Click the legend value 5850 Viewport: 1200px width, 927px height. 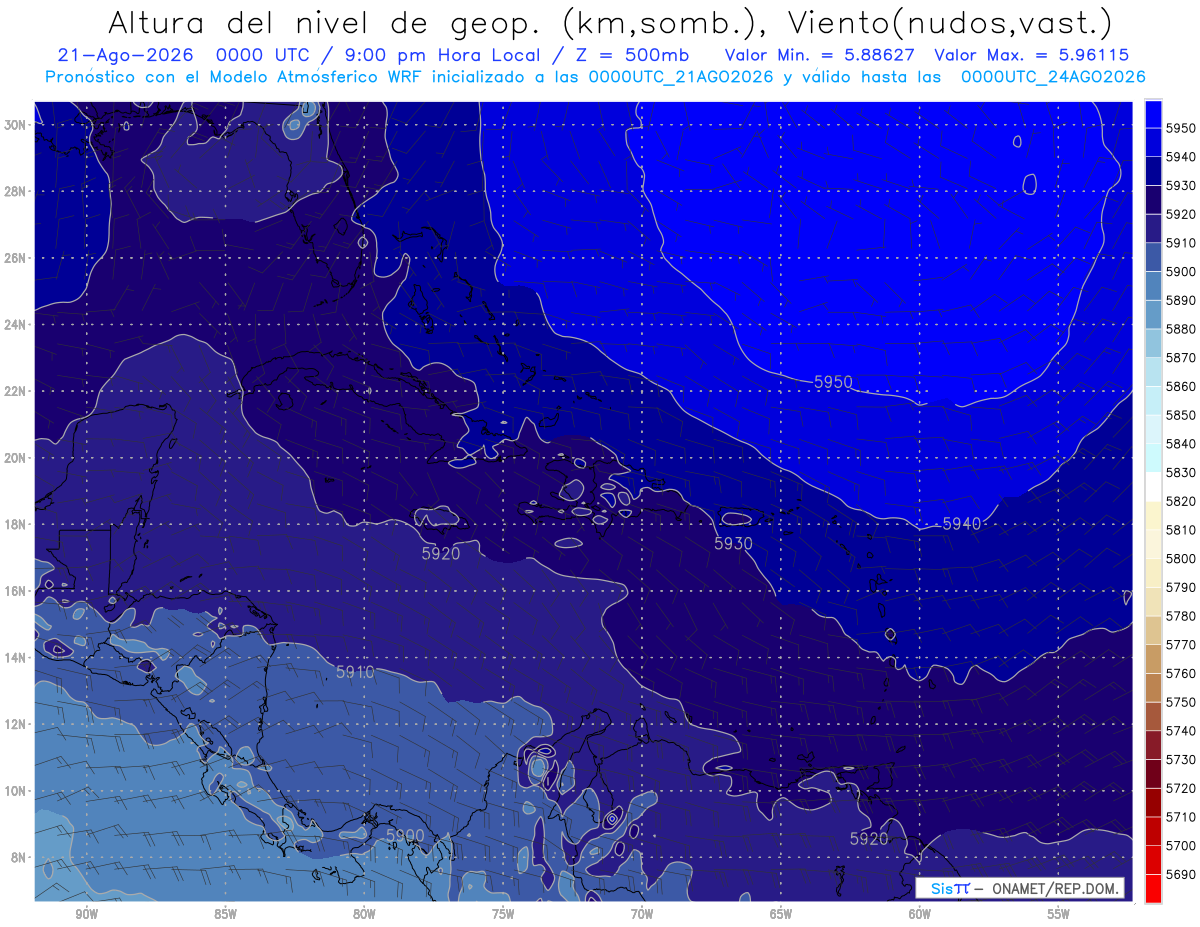click(x=1181, y=415)
